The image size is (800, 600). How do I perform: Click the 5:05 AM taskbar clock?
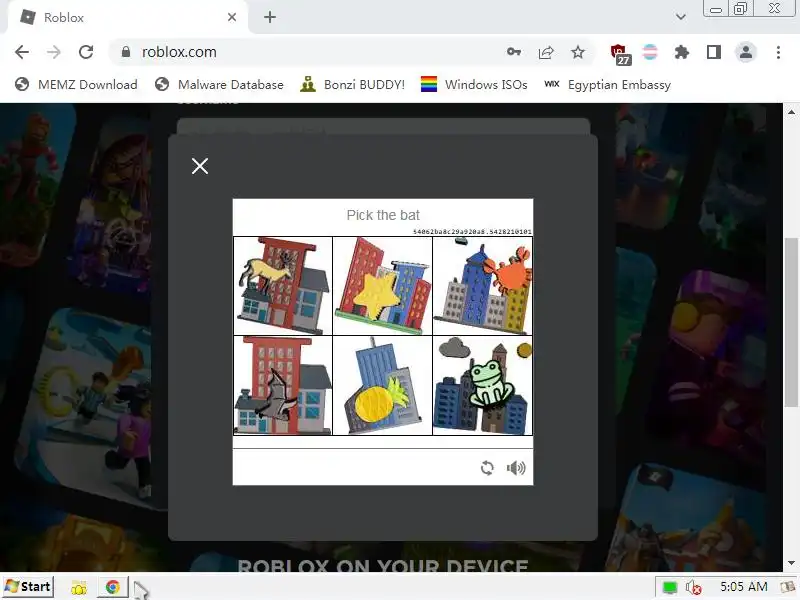(x=743, y=587)
